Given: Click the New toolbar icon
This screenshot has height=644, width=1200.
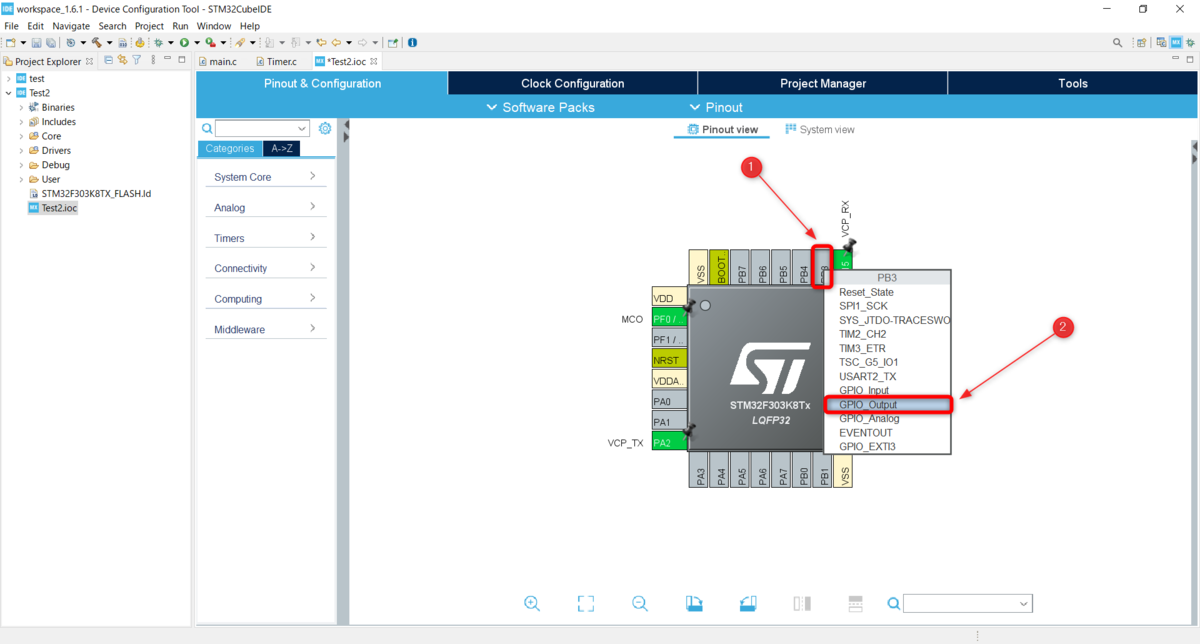Looking at the screenshot, I should click(10, 43).
